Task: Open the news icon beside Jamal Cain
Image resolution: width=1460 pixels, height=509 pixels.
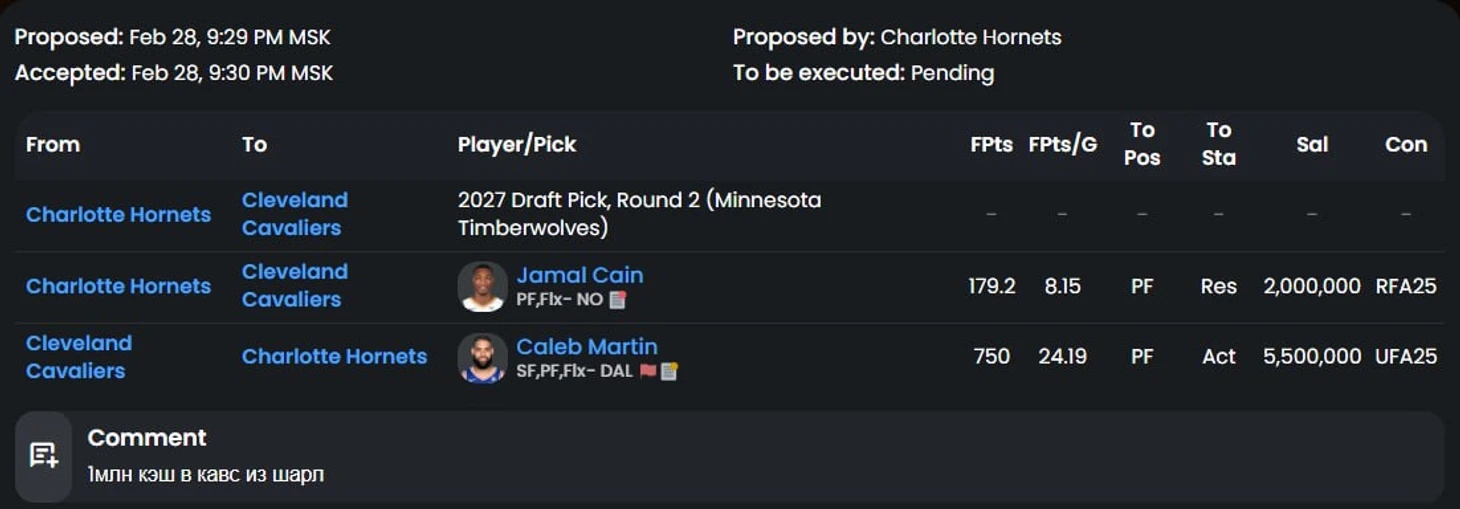Action: click(x=618, y=299)
